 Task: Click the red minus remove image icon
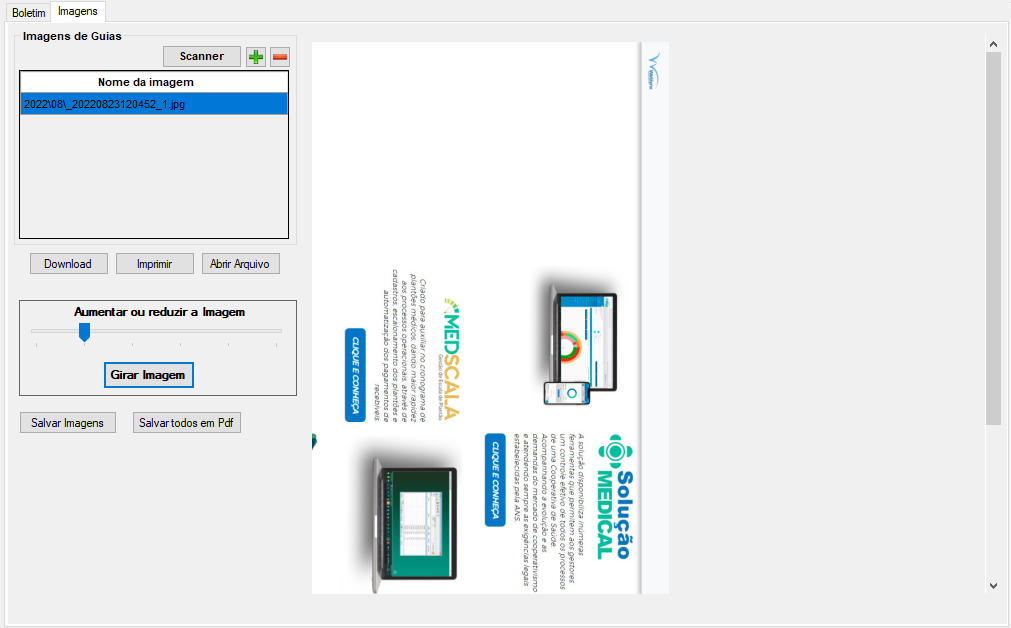[280, 57]
